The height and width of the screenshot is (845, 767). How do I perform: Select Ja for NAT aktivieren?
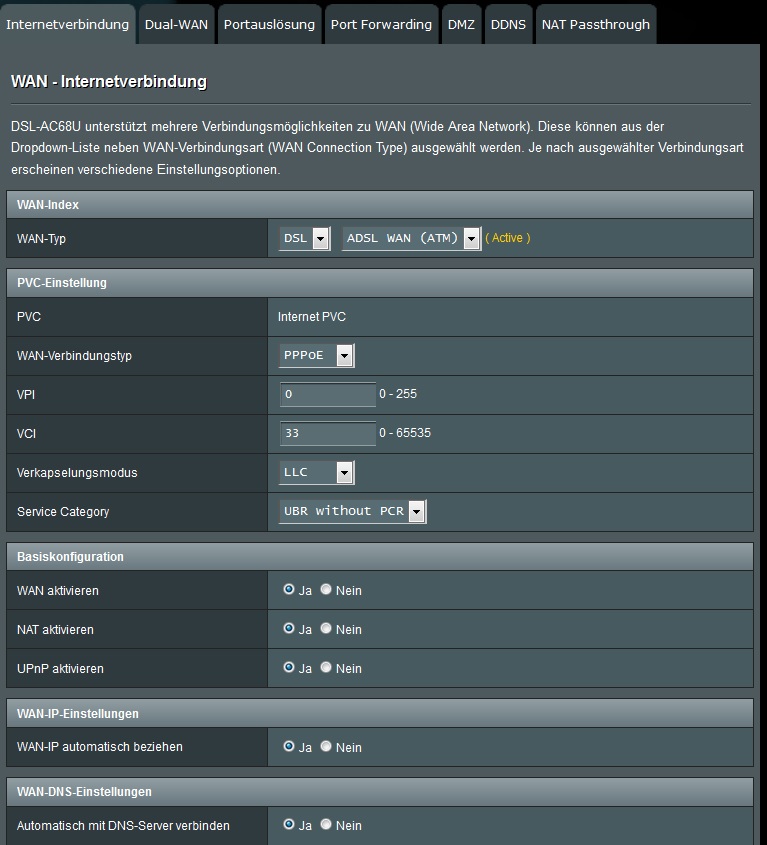tap(289, 628)
